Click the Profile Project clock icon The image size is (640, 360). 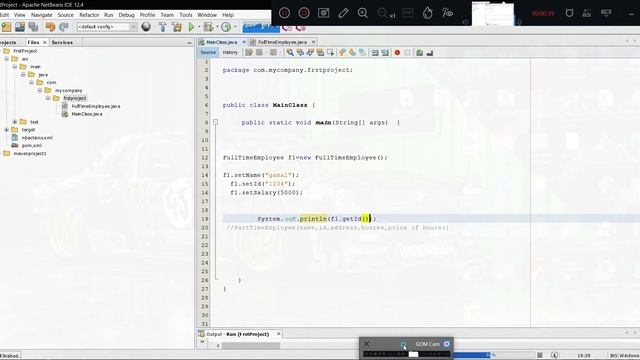point(226,27)
